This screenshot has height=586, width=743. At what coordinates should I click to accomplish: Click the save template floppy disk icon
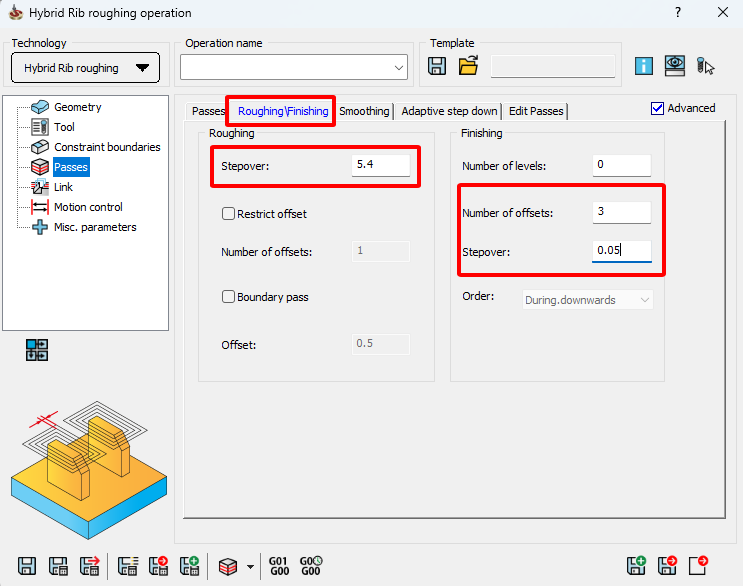[x=437, y=66]
